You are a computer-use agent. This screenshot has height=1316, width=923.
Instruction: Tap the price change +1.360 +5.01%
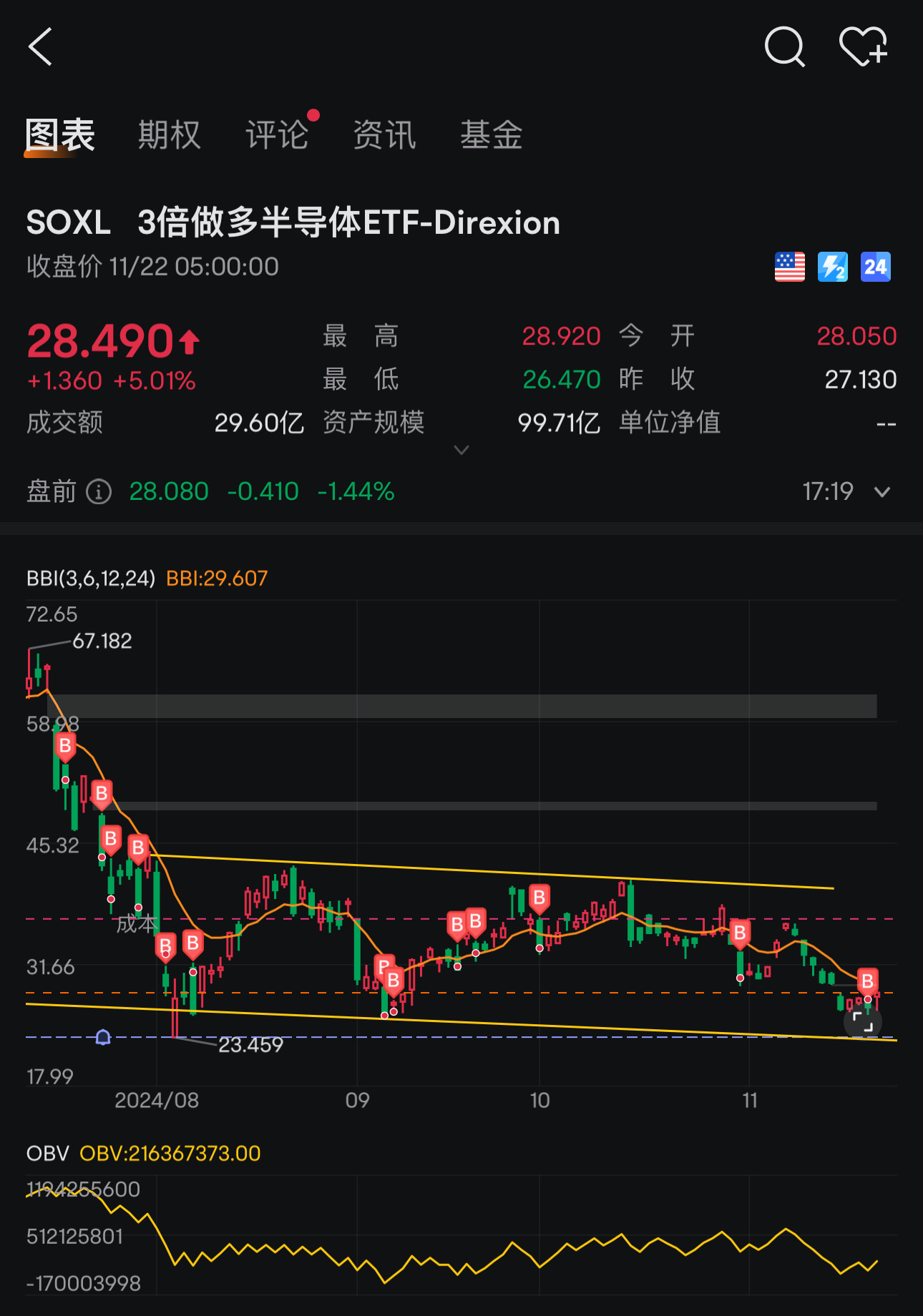pos(111,380)
